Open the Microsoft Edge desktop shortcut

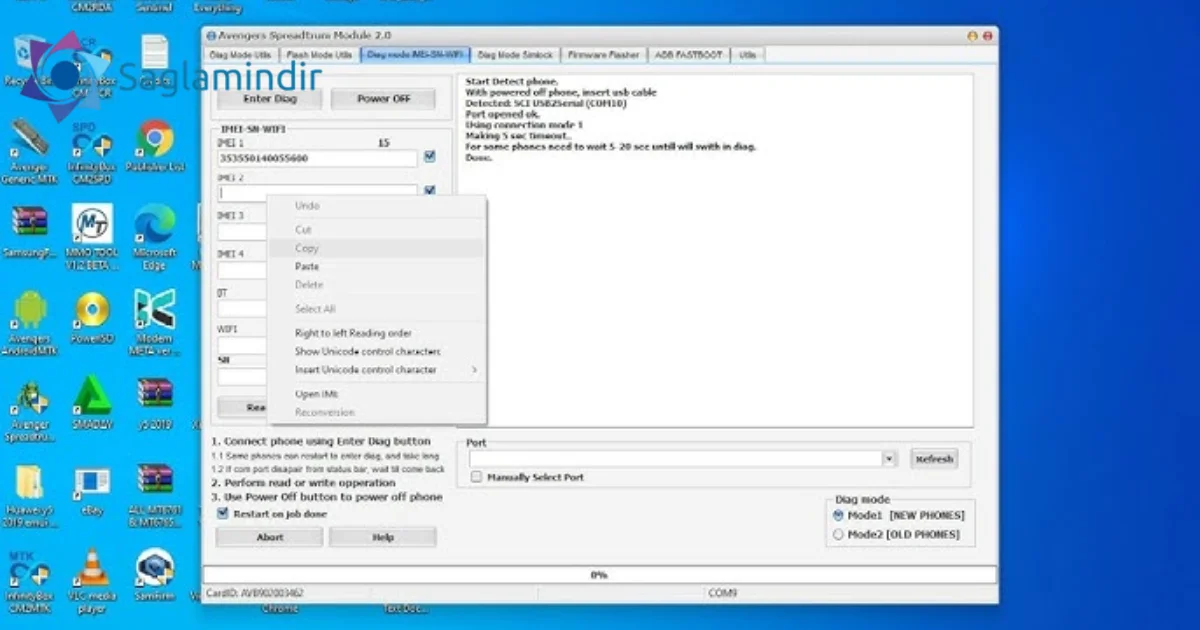pos(155,237)
